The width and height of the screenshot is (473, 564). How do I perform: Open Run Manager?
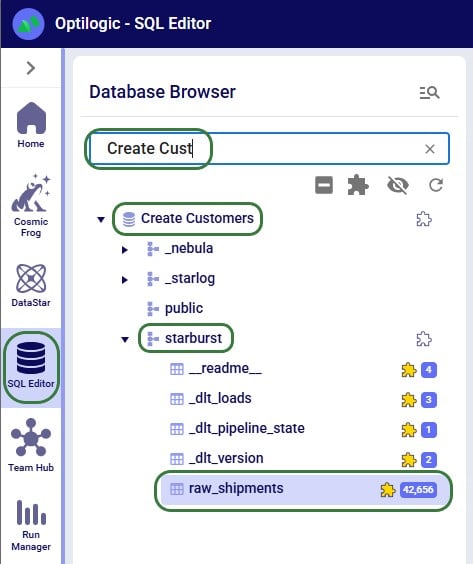[x=31, y=526]
